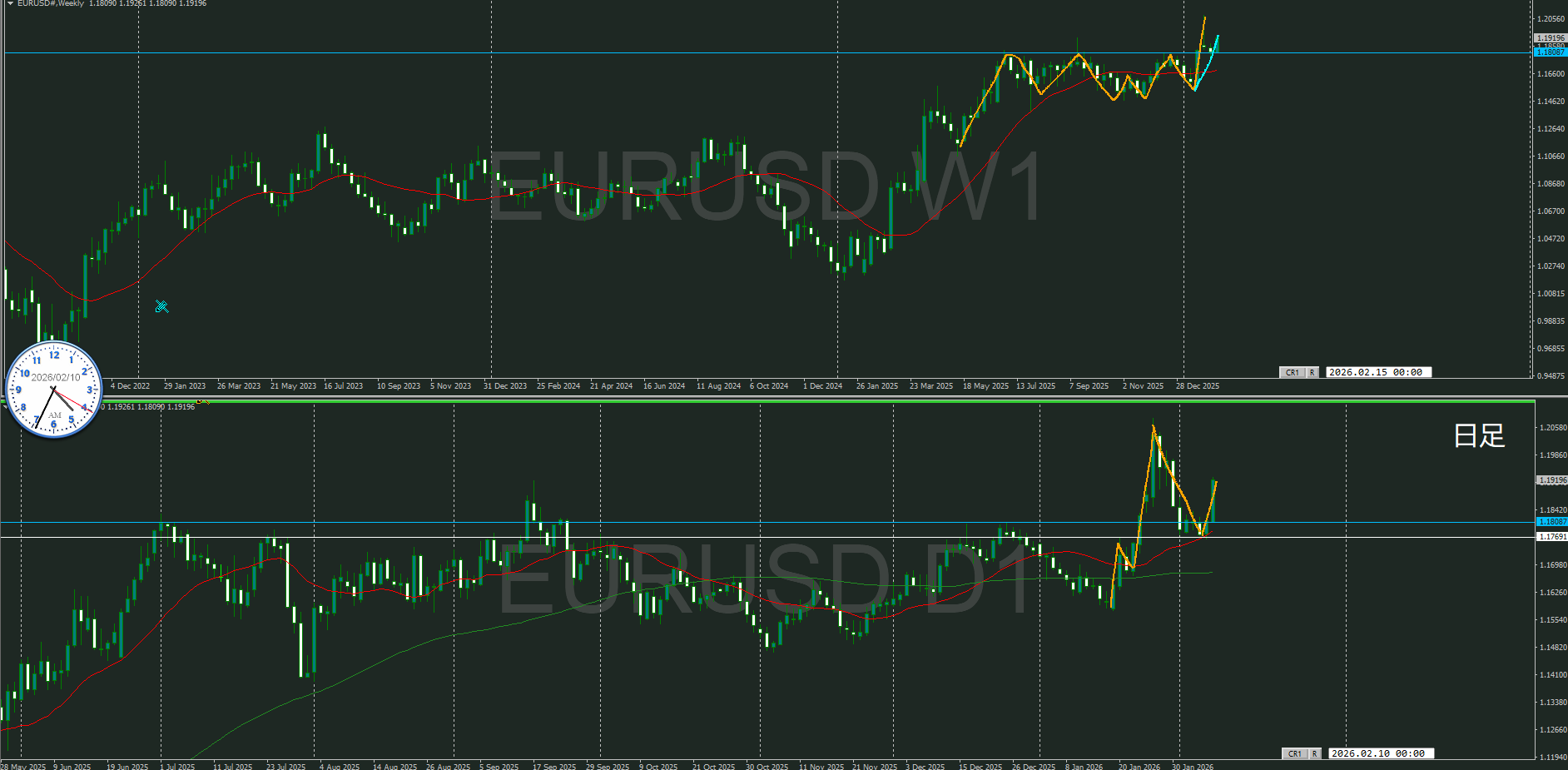Click the 30 Jan 2026 daily time label
Image resolution: width=1568 pixels, height=770 pixels.
pyautogui.click(x=1192, y=767)
